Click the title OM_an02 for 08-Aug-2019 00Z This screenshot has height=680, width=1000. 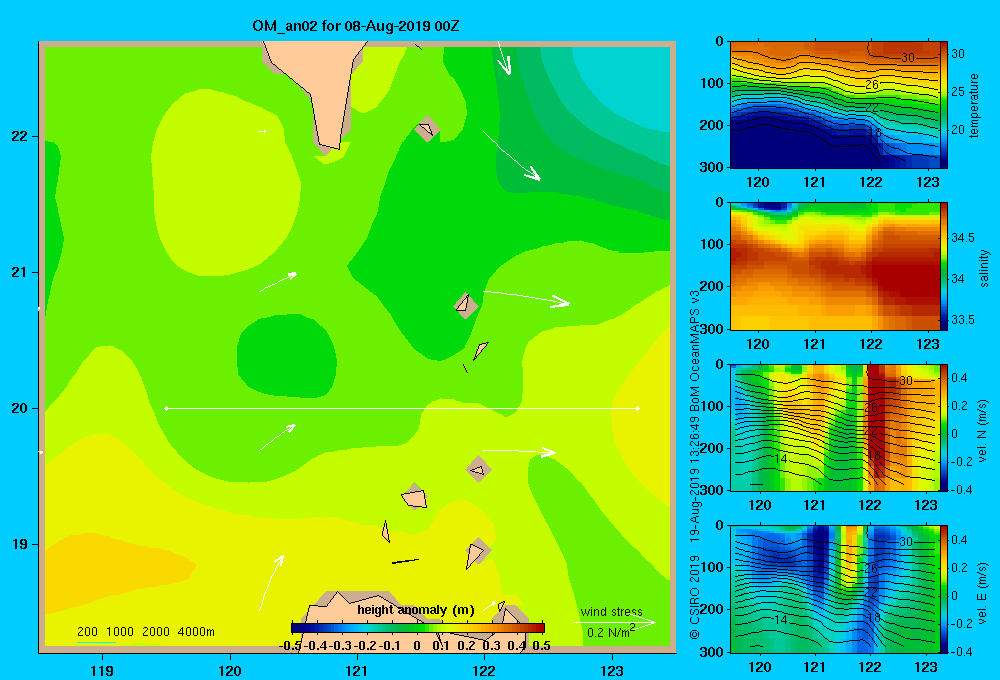pyautogui.click(x=355, y=26)
